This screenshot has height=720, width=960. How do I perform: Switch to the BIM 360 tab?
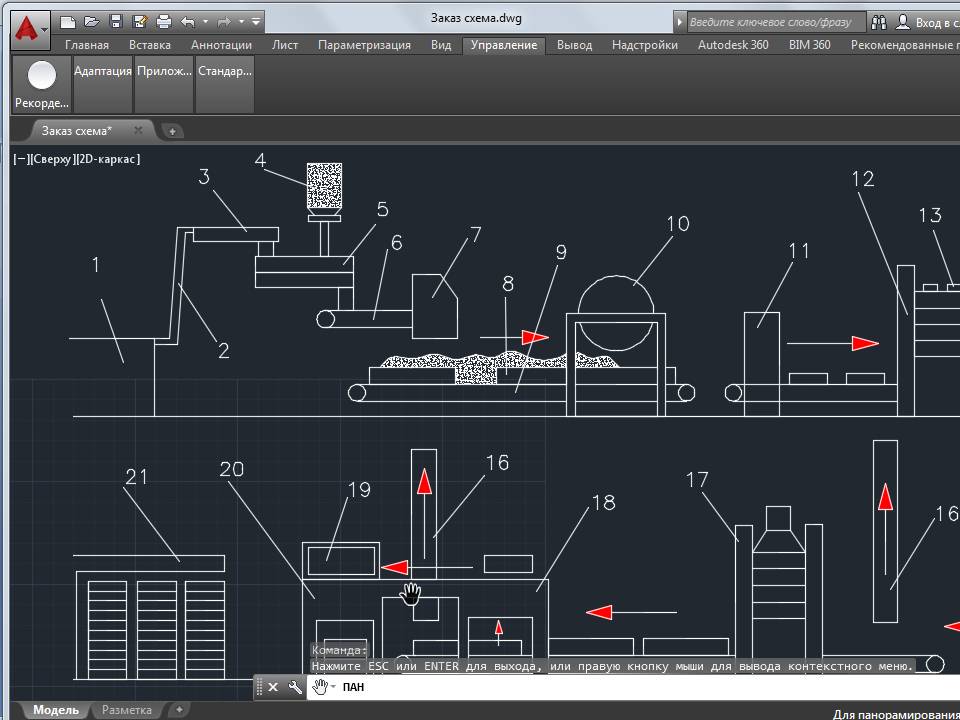809,45
